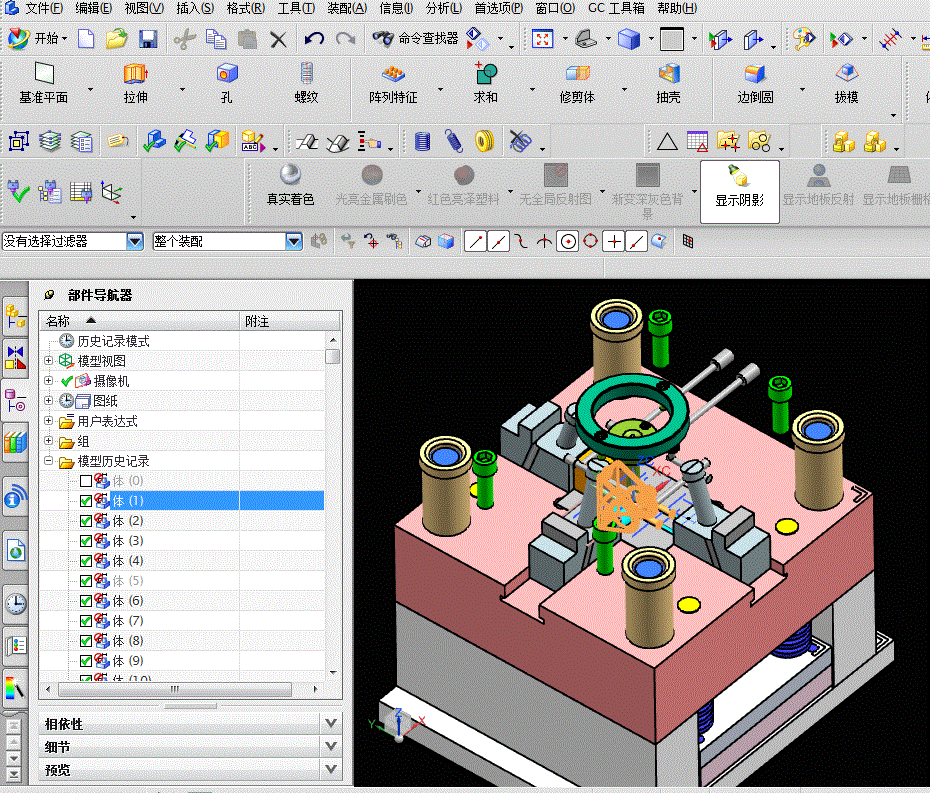The image size is (930, 793).
Task: Uncheck the 体 (2) checkbox
Action: point(86,521)
